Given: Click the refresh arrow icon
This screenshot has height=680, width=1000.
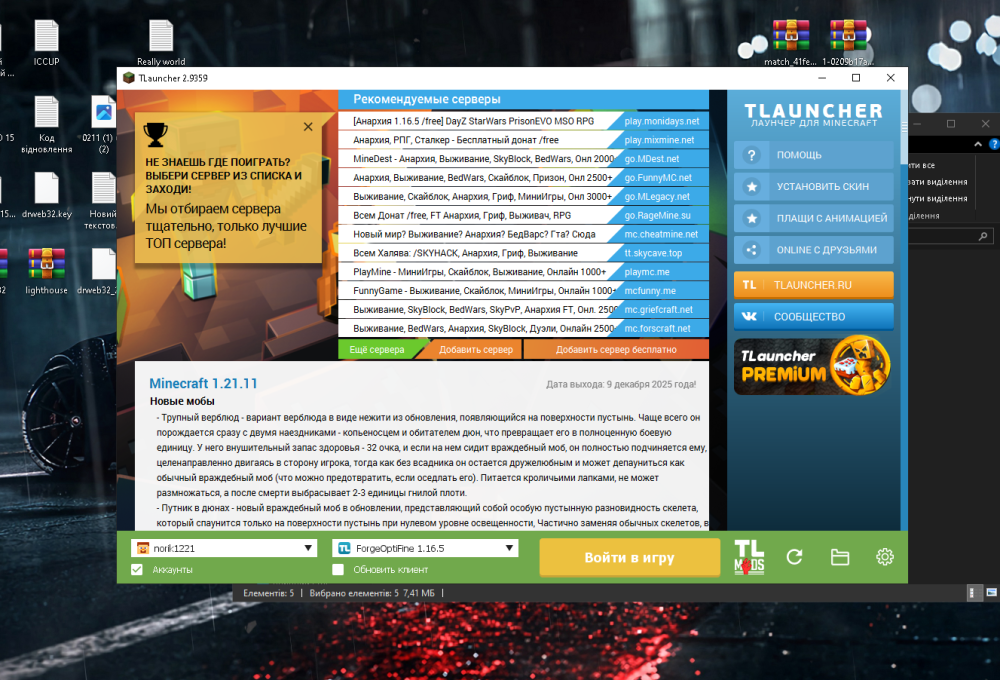Looking at the screenshot, I should click(x=794, y=557).
